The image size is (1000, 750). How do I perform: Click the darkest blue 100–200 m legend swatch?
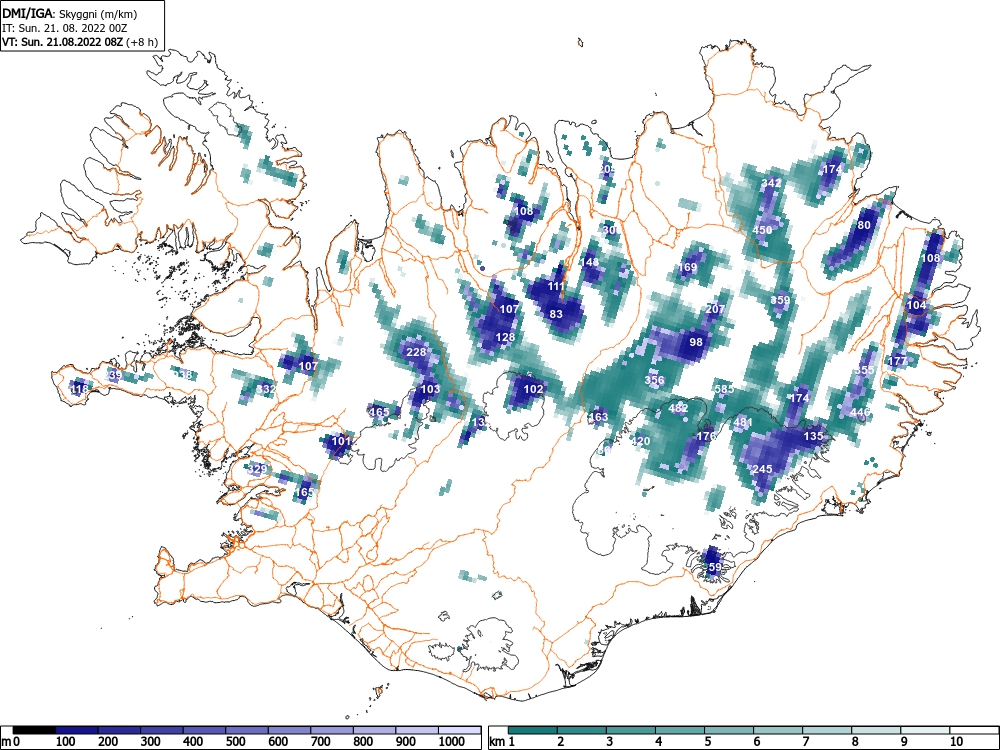tap(77, 730)
